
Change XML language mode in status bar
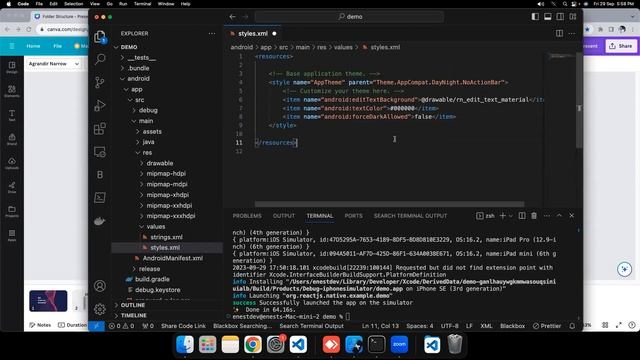pos(486,326)
